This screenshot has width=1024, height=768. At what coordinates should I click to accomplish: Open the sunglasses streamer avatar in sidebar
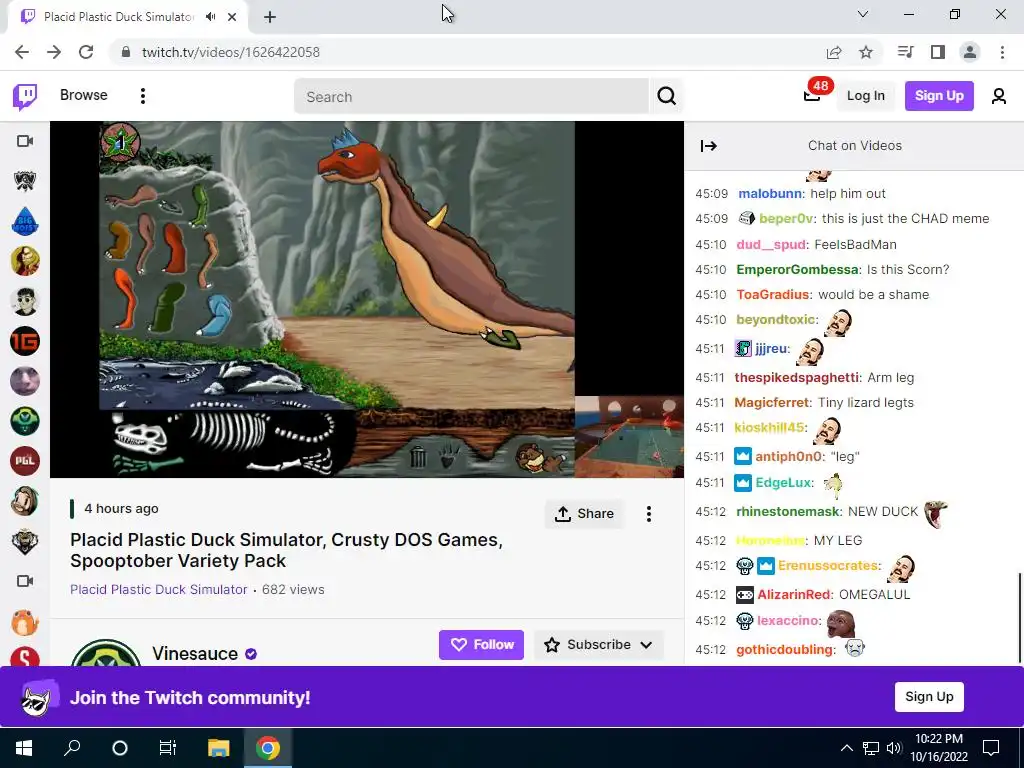click(25, 301)
